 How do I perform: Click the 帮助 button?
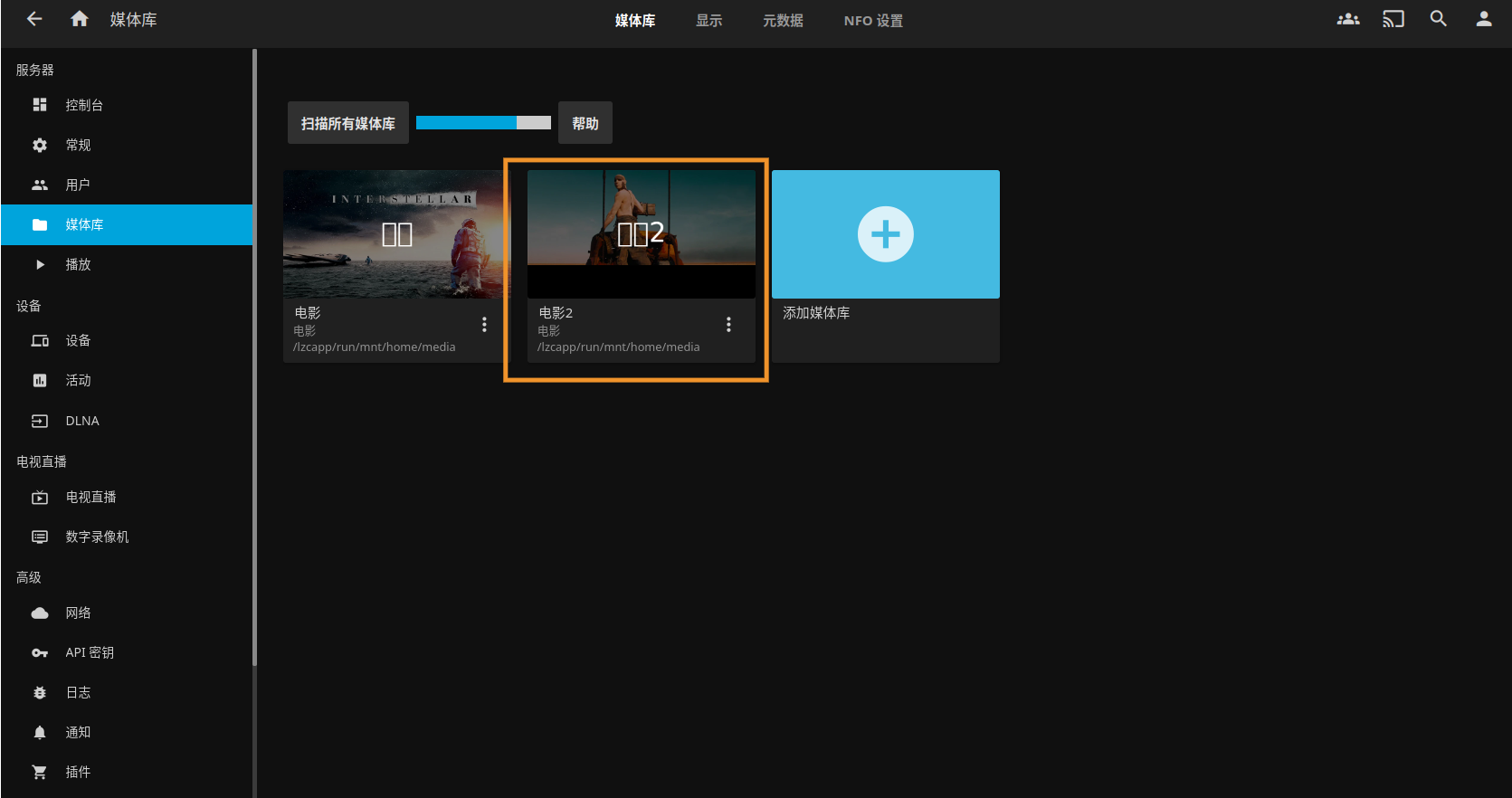585,123
